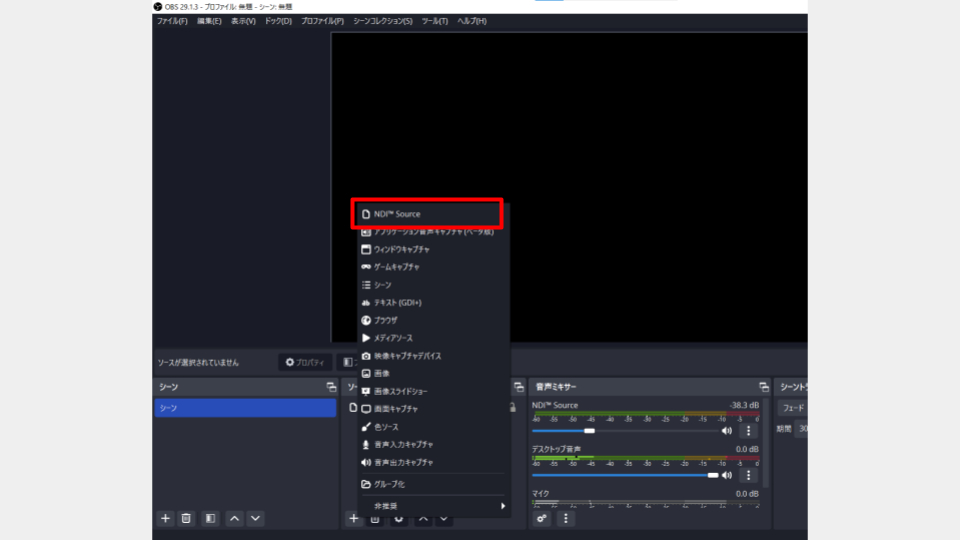Click the Properties button
This screenshot has height=540, width=960.
pyautogui.click(x=305, y=362)
